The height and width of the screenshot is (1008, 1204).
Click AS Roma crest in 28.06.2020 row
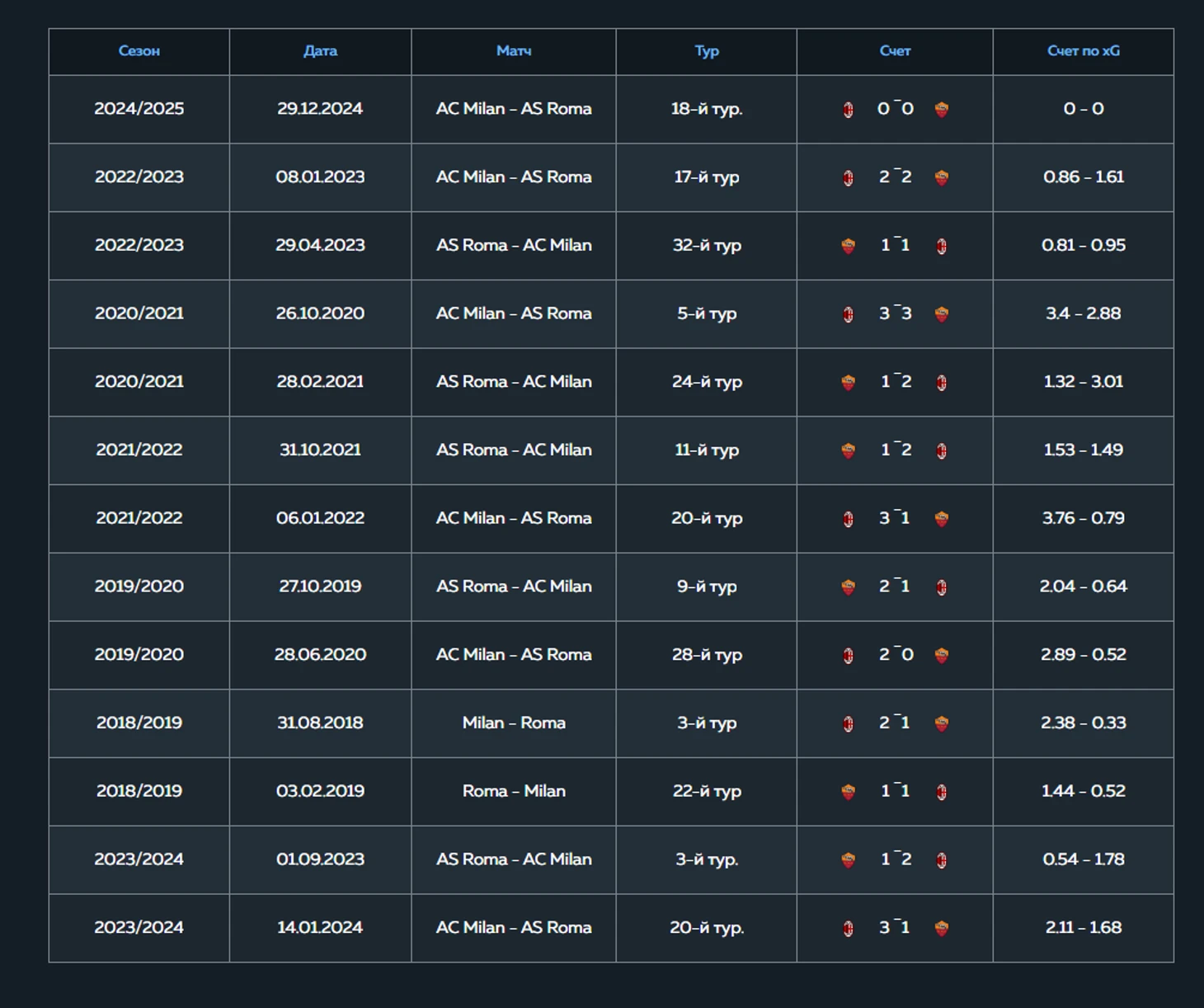point(941,656)
